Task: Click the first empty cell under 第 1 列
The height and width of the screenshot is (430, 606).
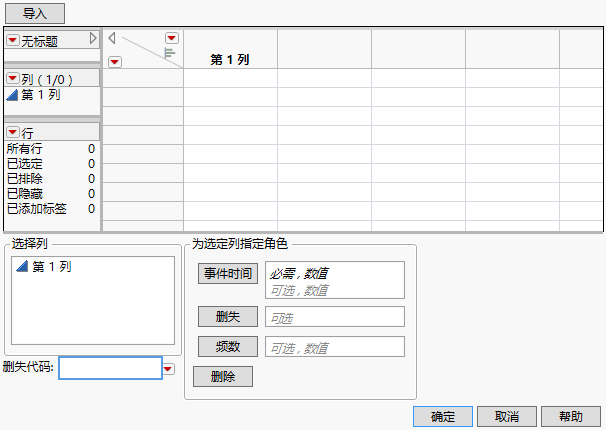Action: (230, 78)
